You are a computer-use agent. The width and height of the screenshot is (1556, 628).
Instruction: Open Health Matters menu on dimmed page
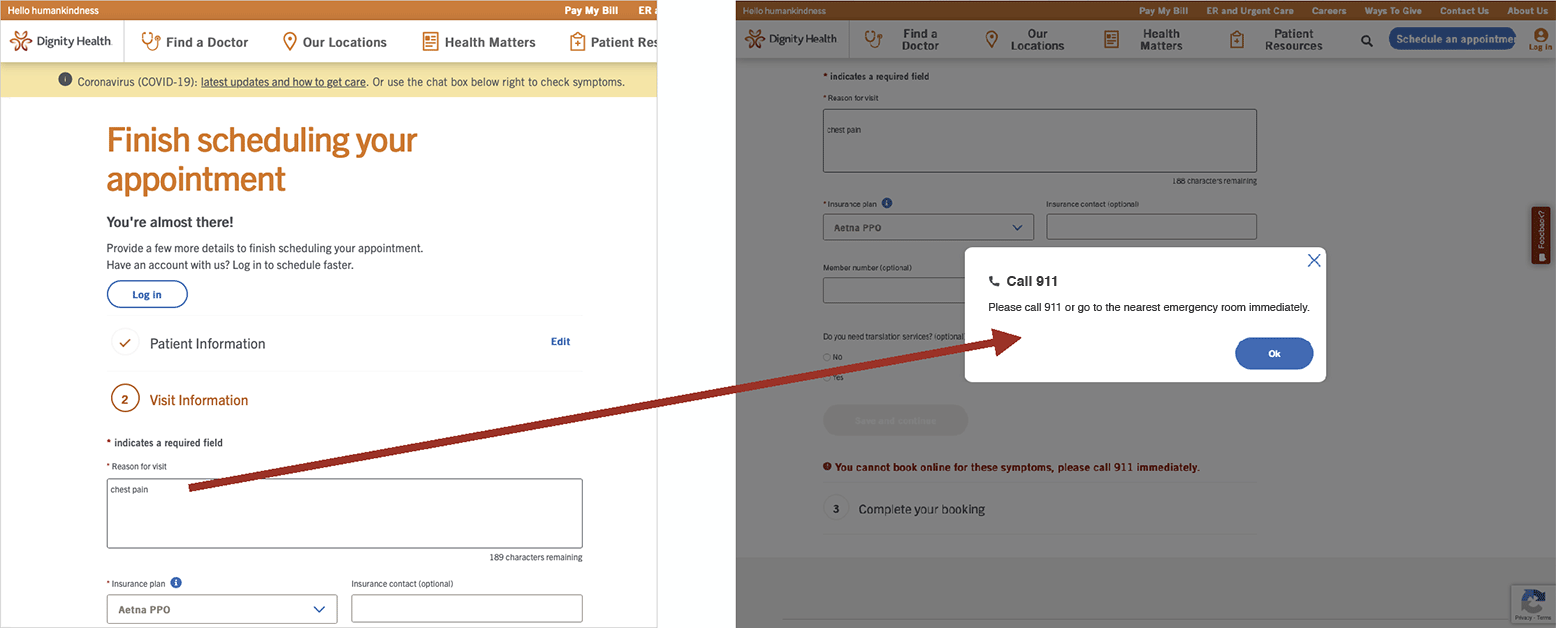(1160, 39)
